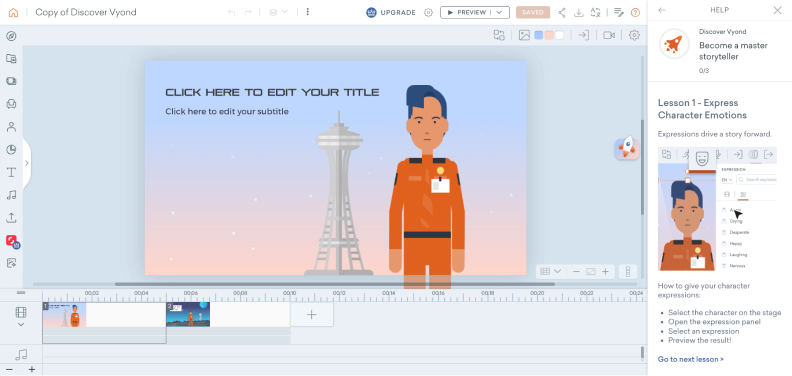The image size is (792, 376).
Task: Click the 'Become a master storyteller' lesson card
Action: click(719, 51)
